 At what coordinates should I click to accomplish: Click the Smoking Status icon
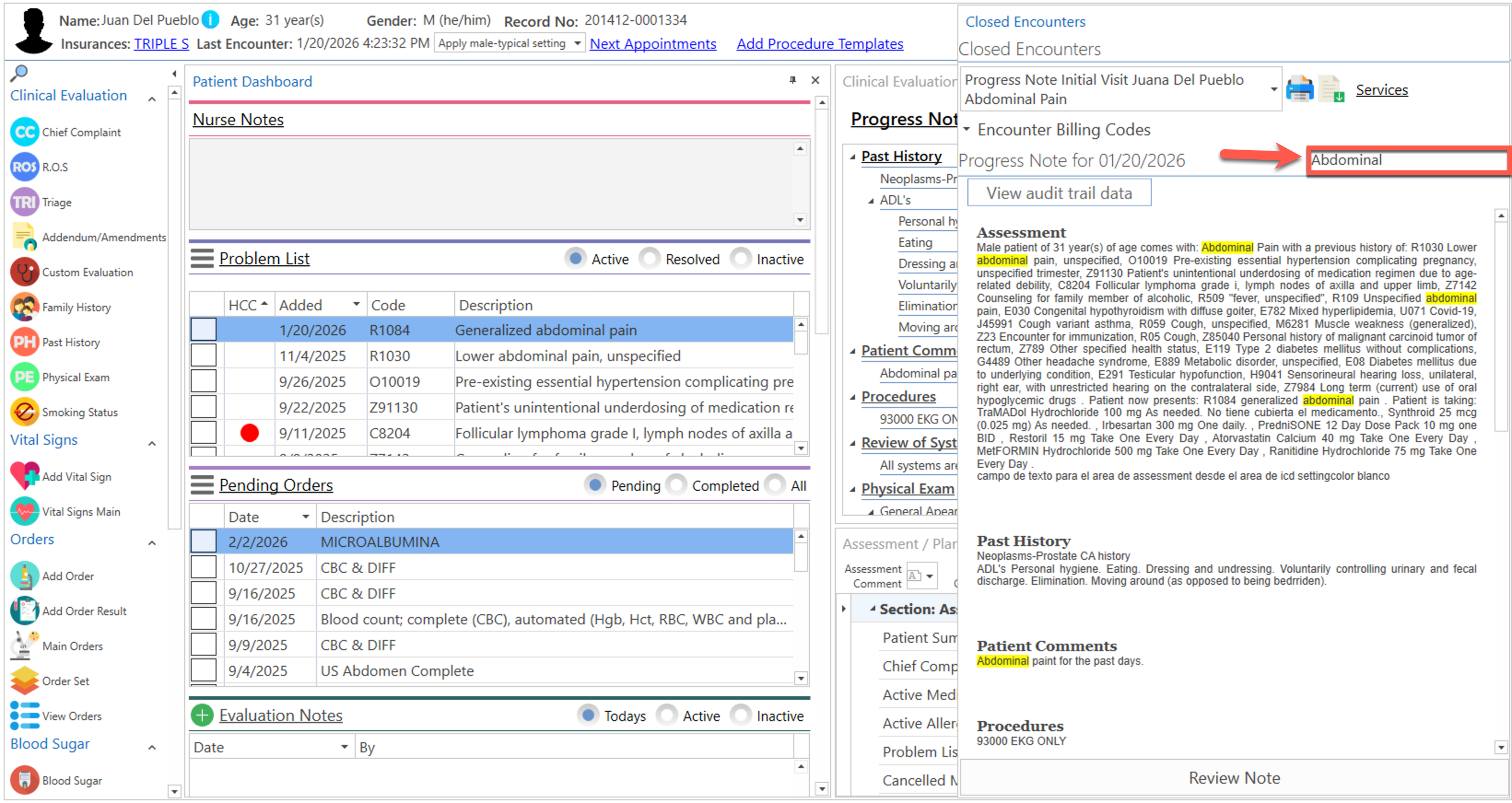(25, 413)
